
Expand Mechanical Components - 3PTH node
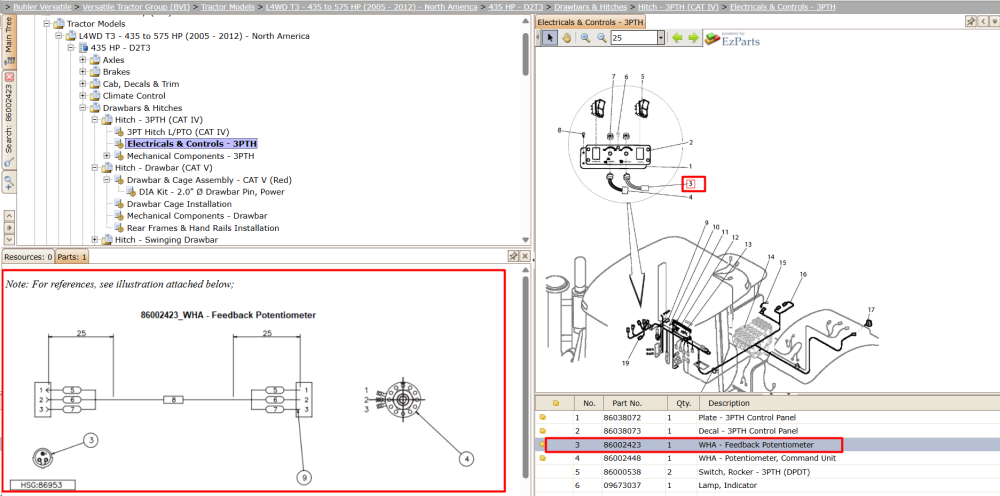[x=107, y=156]
